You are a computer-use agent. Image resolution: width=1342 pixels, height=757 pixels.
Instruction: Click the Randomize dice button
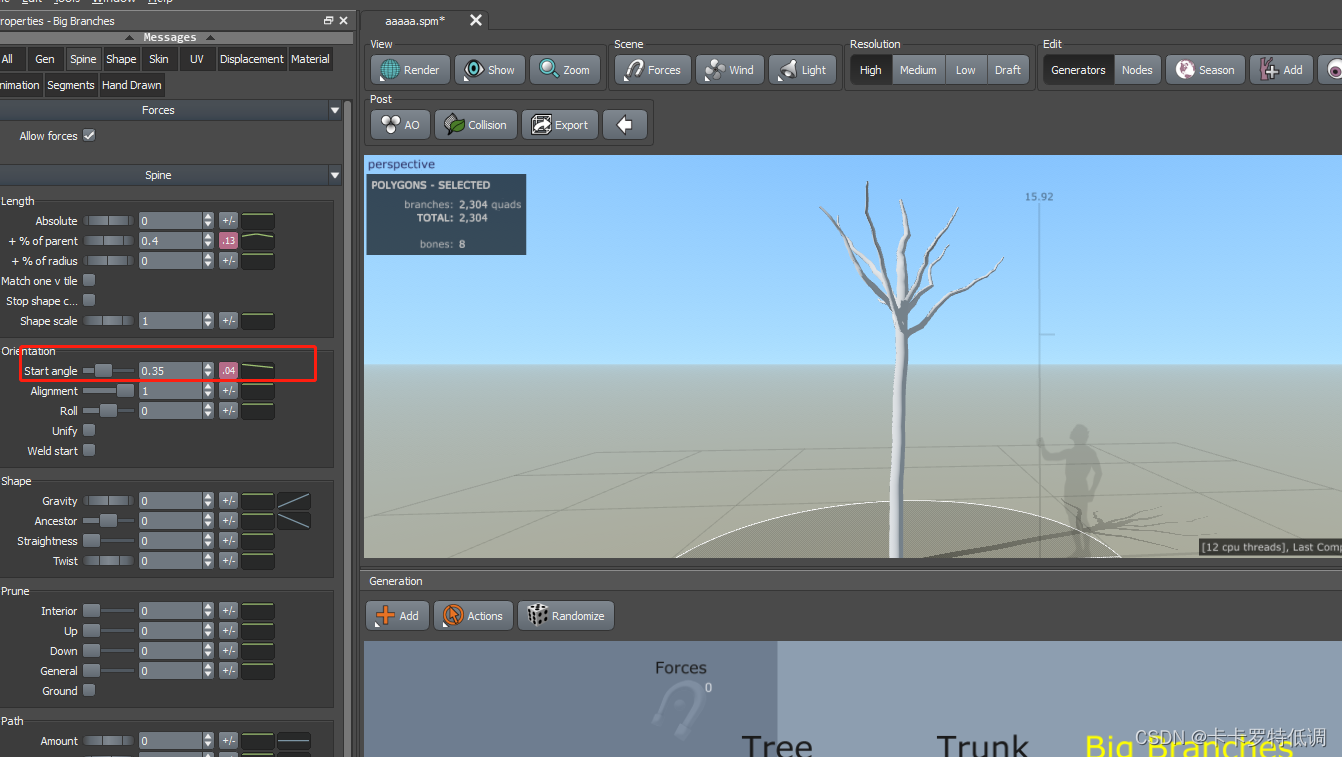[x=566, y=615]
